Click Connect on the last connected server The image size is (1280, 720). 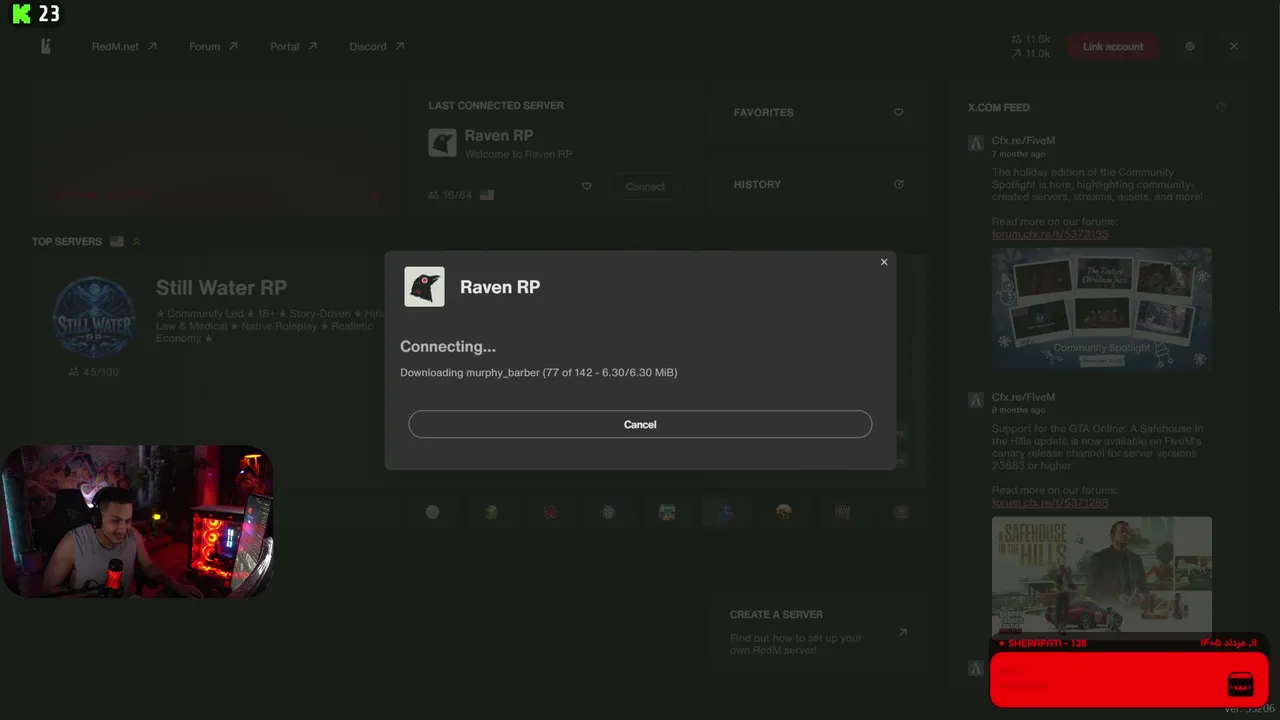tap(645, 186)
